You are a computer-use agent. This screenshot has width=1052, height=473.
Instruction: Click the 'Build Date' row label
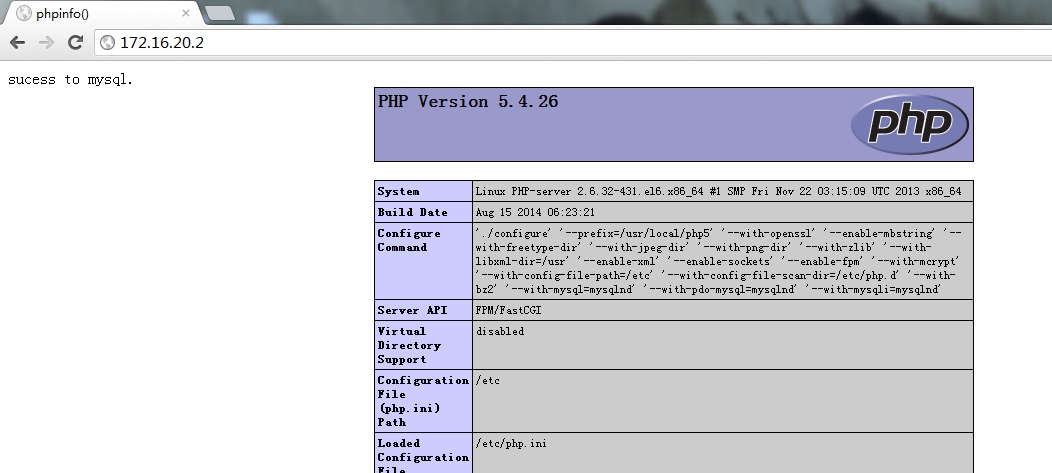pyautogui.click(x=412, y=212)
